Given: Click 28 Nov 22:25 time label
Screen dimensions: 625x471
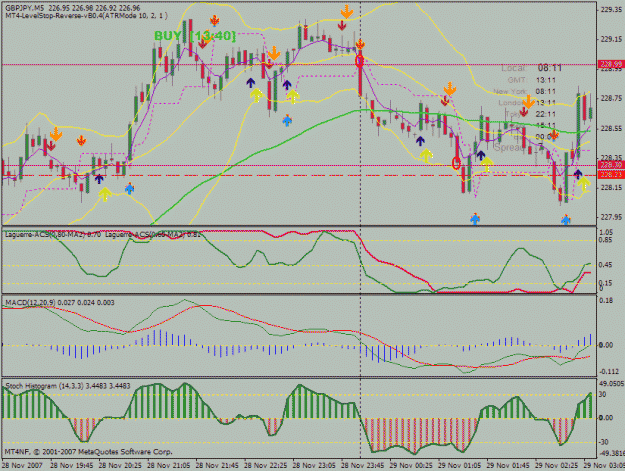Looking at the screenshot, I should [x=265, y=465].
